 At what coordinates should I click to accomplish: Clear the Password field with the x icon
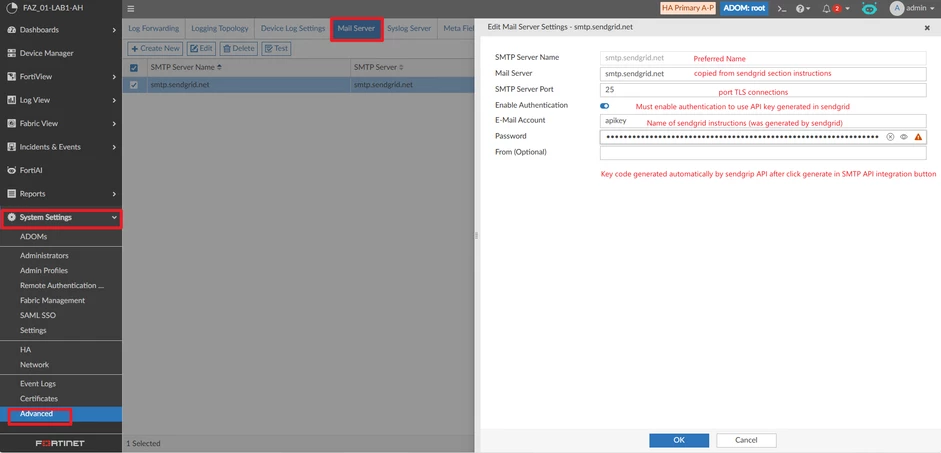tap(890, 137)
